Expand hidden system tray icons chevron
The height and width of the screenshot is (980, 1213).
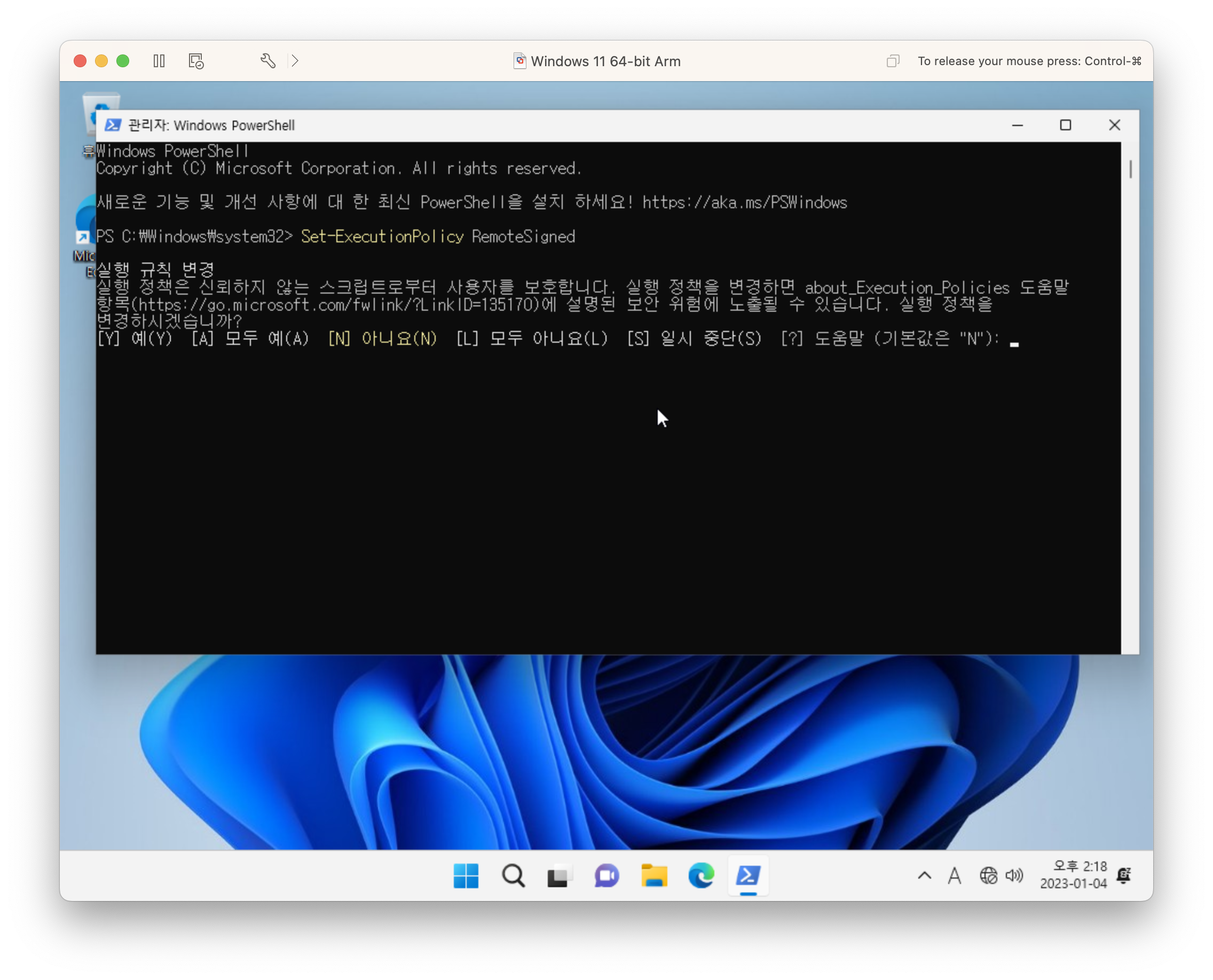click(x=925, y=875)
